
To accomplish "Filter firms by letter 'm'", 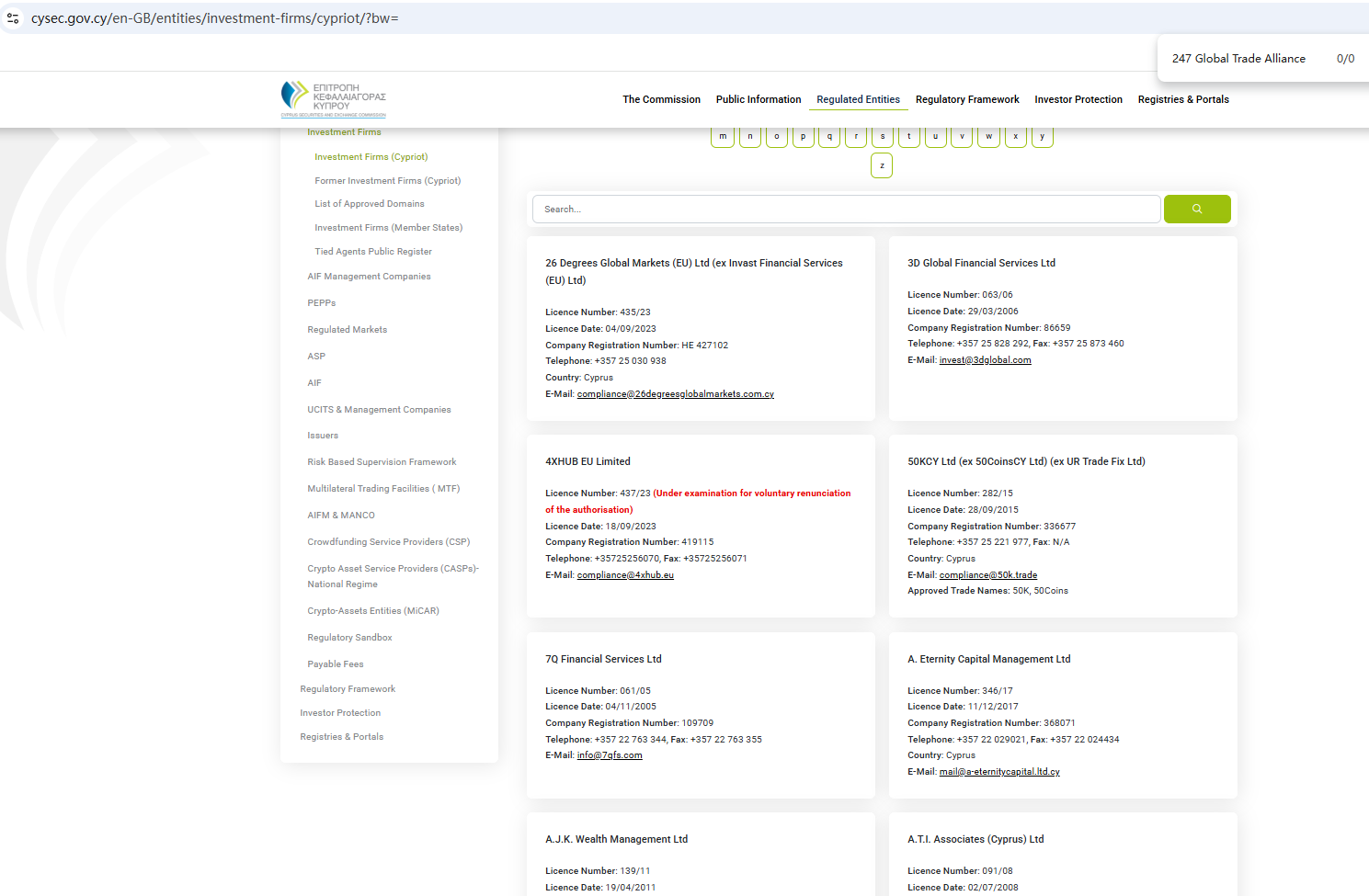I will coord(723,136).
